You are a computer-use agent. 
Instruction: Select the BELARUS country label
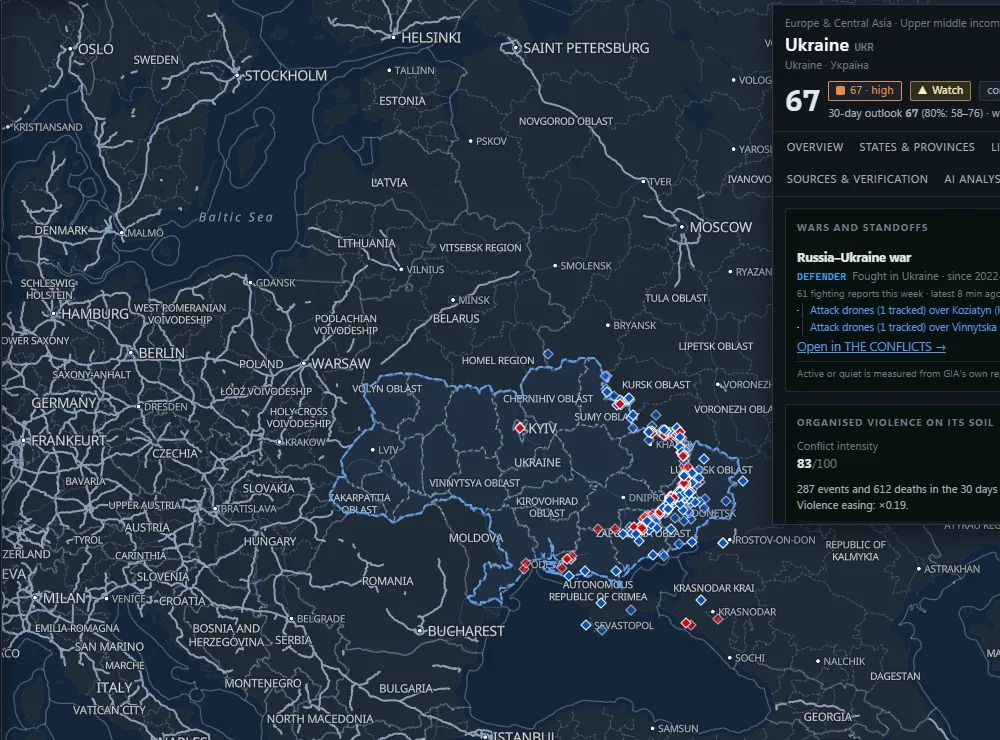point(456,318)
